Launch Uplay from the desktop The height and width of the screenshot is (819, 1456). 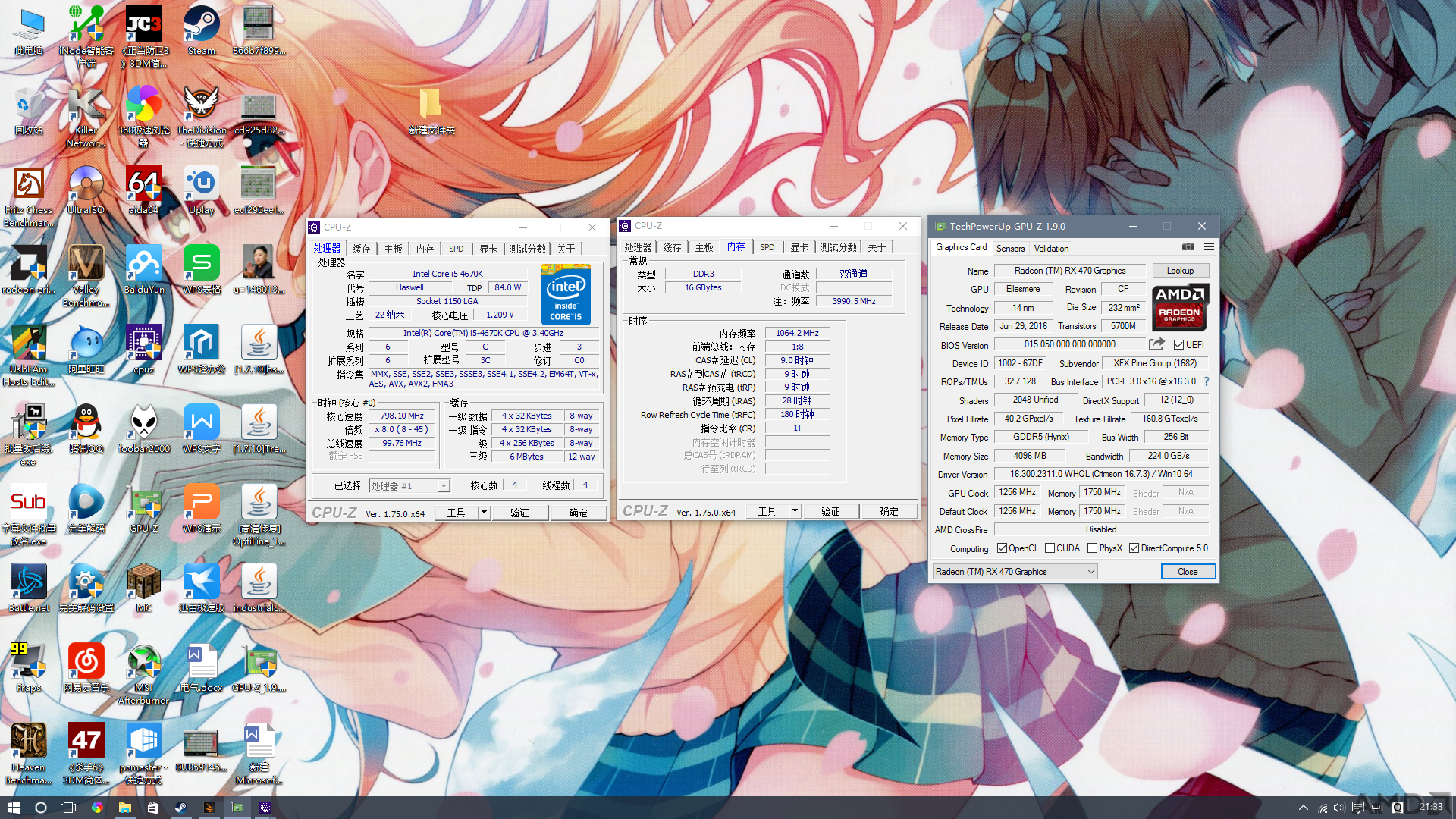[x=201, y=190]
